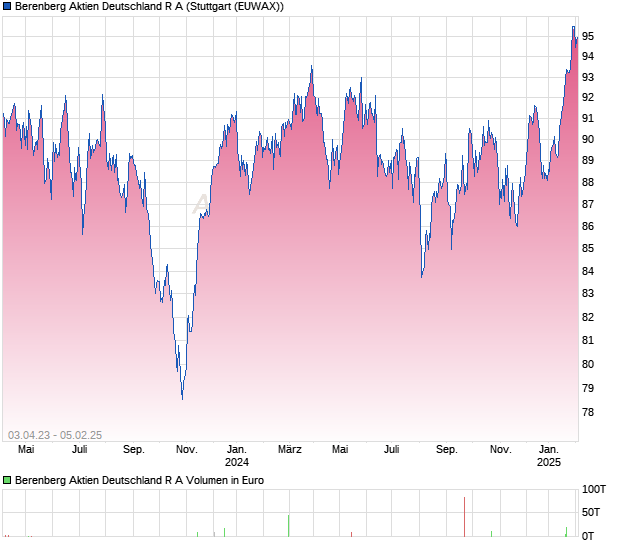Click the 80 price axis label
Viewport: 620px width, 546px height.
click(588, 364)
